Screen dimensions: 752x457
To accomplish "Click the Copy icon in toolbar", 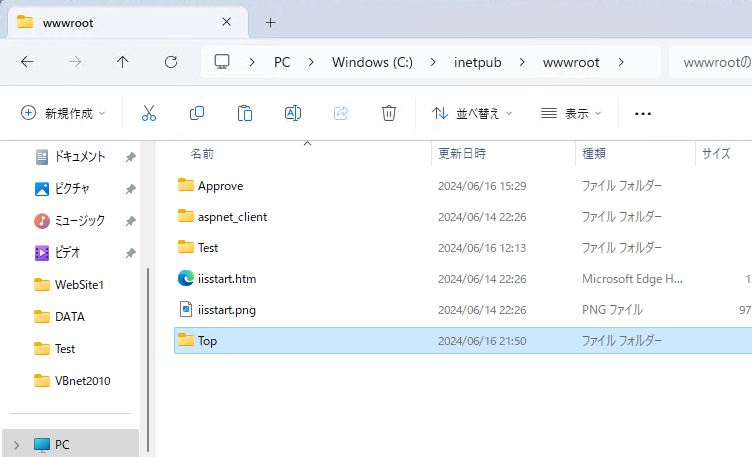I will [197, 113].
